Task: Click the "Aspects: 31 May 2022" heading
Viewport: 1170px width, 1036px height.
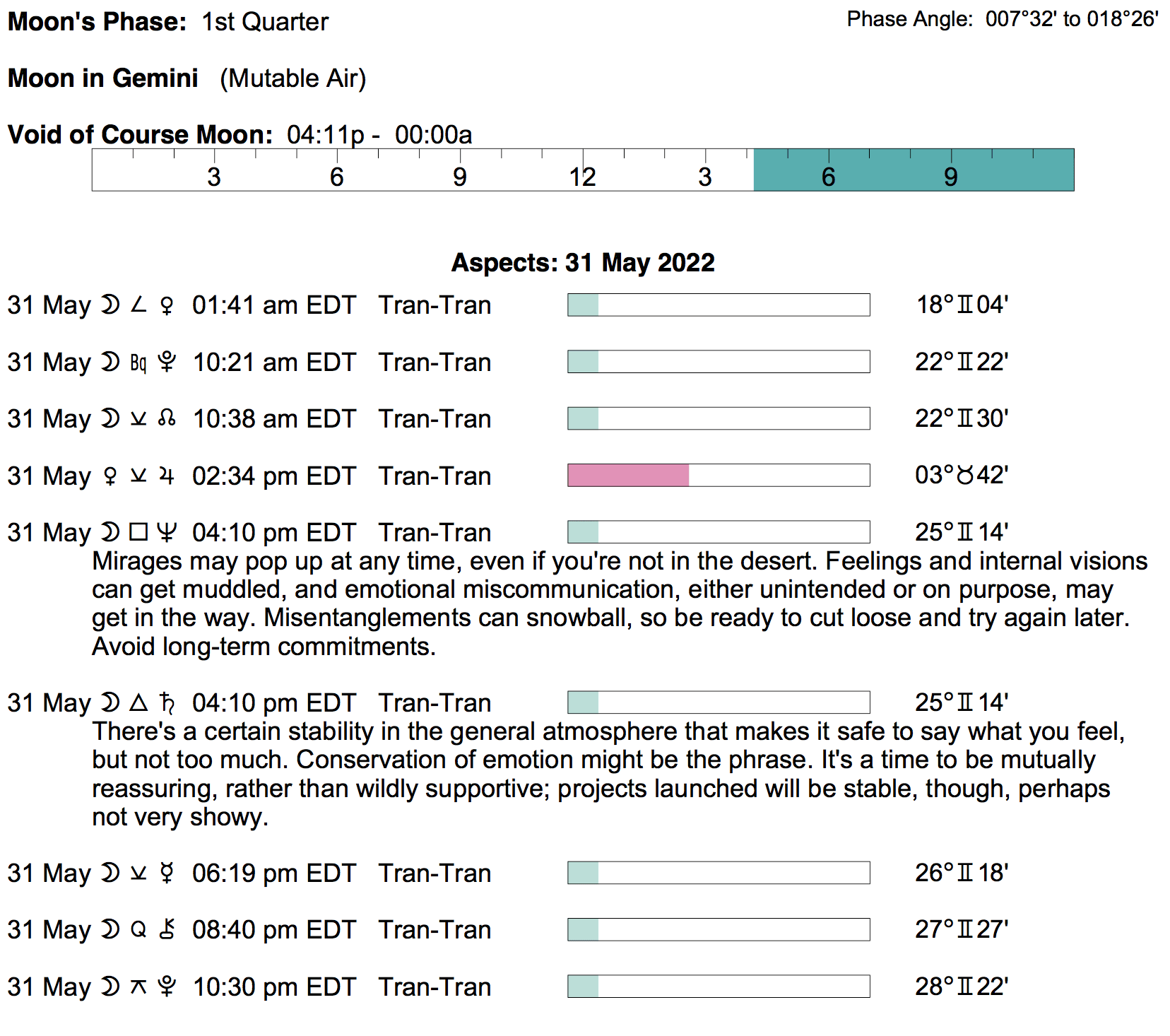Action: point(583,263)
